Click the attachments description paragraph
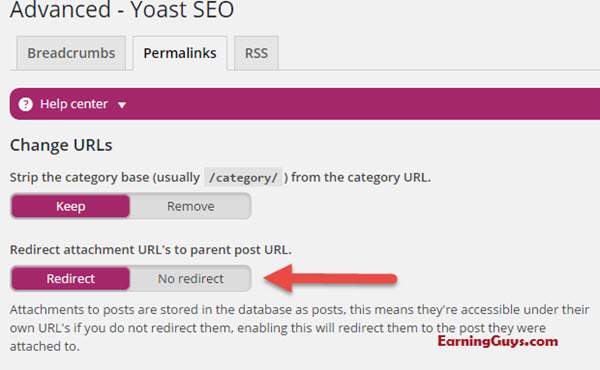 [x=299, y=328]
